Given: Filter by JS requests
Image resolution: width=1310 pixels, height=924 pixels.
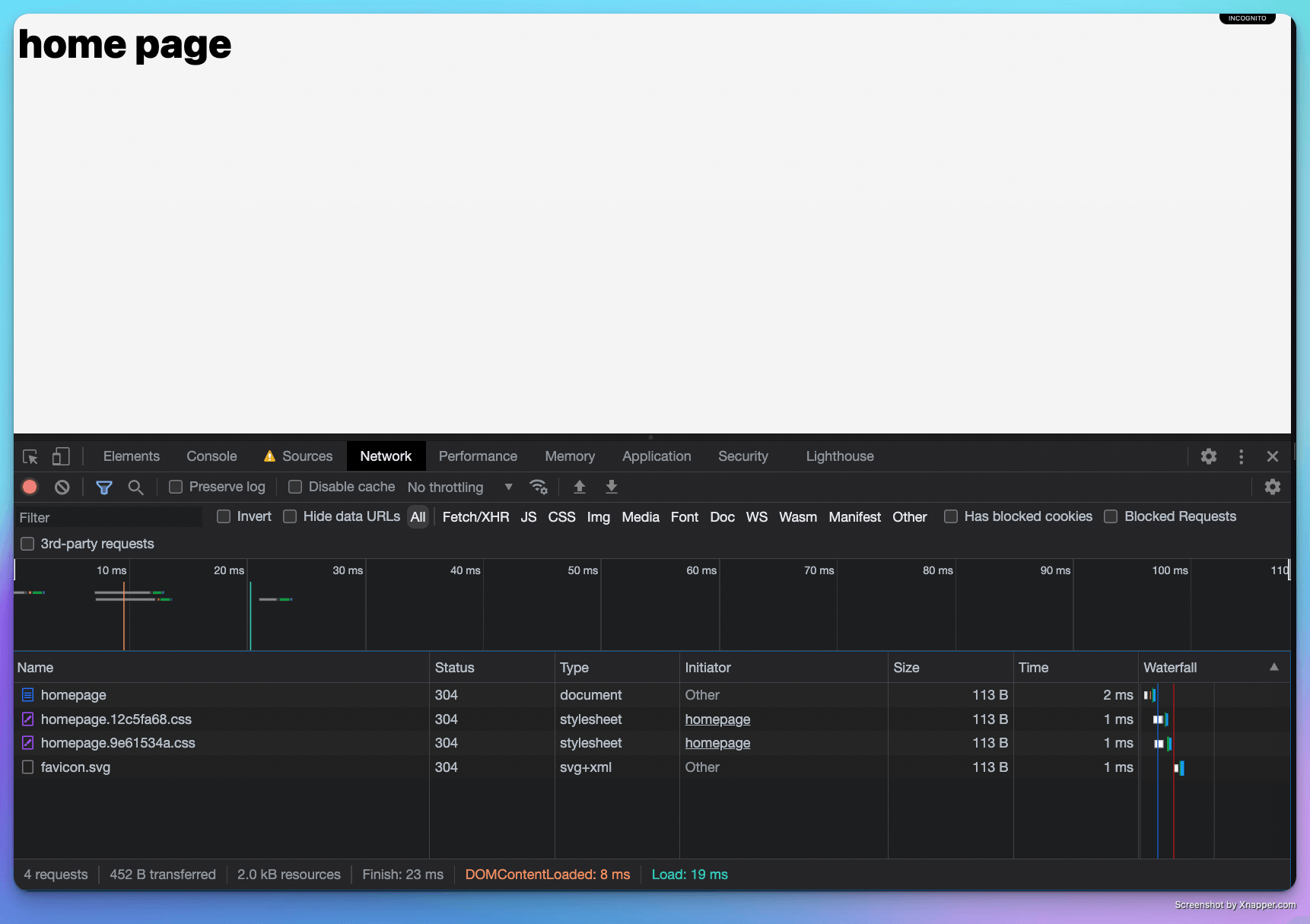Looking at the screenshot, I should coord(529,517).
